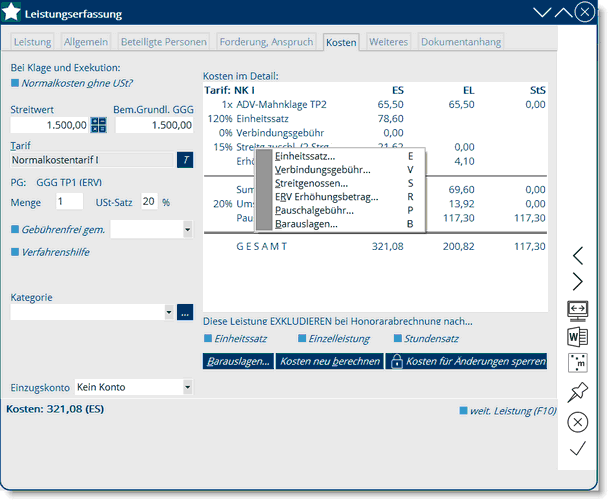The image size is (609, 501).
Task: Go to next record arrow
Action: click(x=578, y=281)
